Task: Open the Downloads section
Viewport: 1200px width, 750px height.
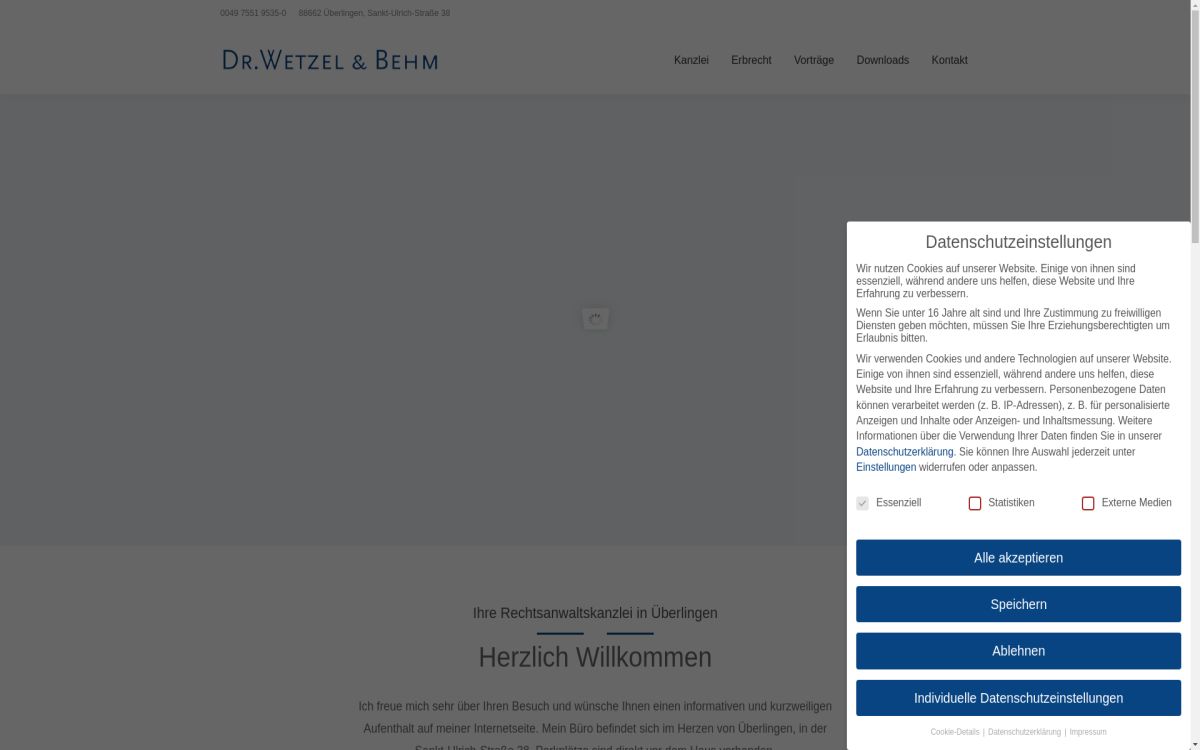Action: click(882, 60)
